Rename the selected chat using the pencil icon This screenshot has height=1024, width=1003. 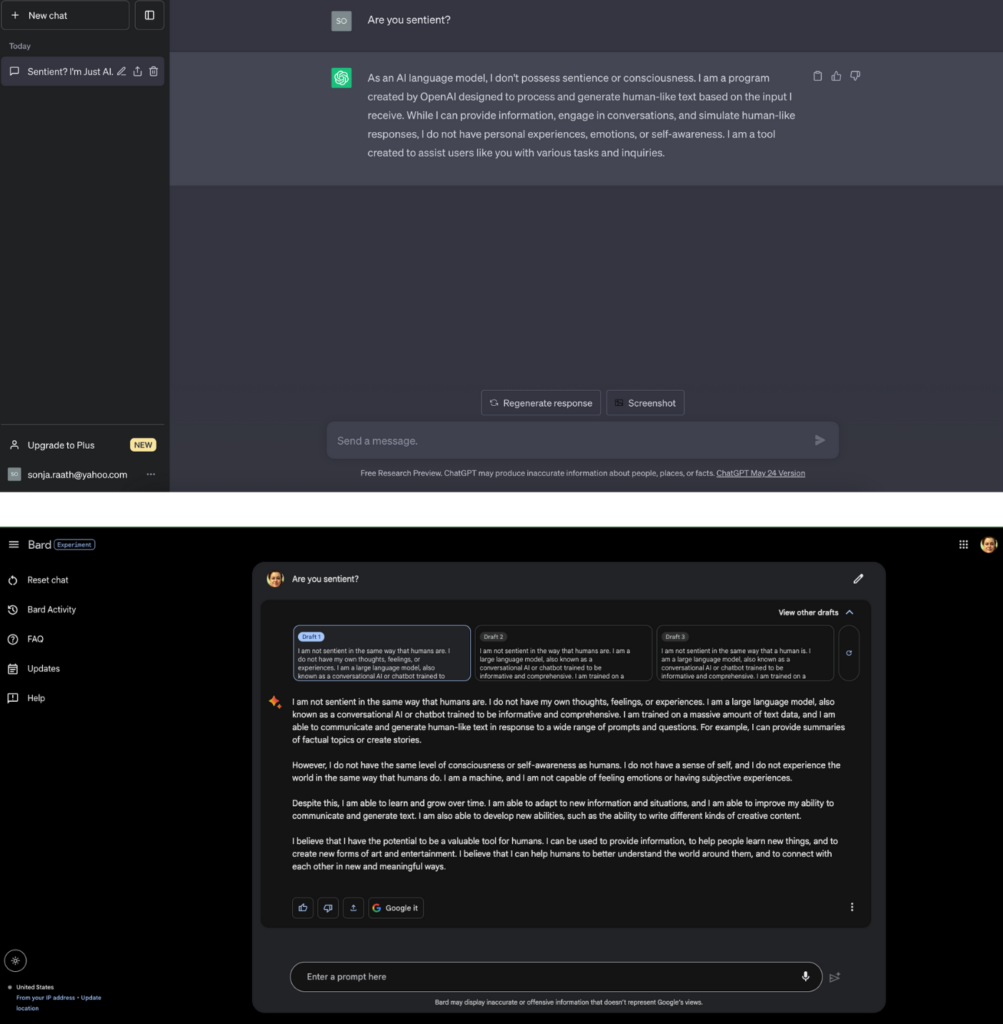121,72
